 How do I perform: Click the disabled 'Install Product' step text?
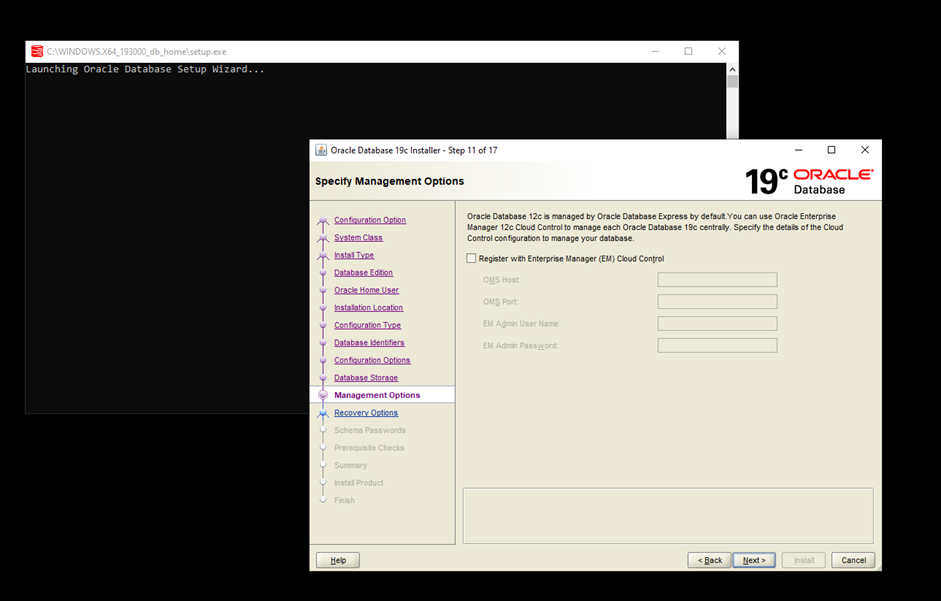click(359, 483)
